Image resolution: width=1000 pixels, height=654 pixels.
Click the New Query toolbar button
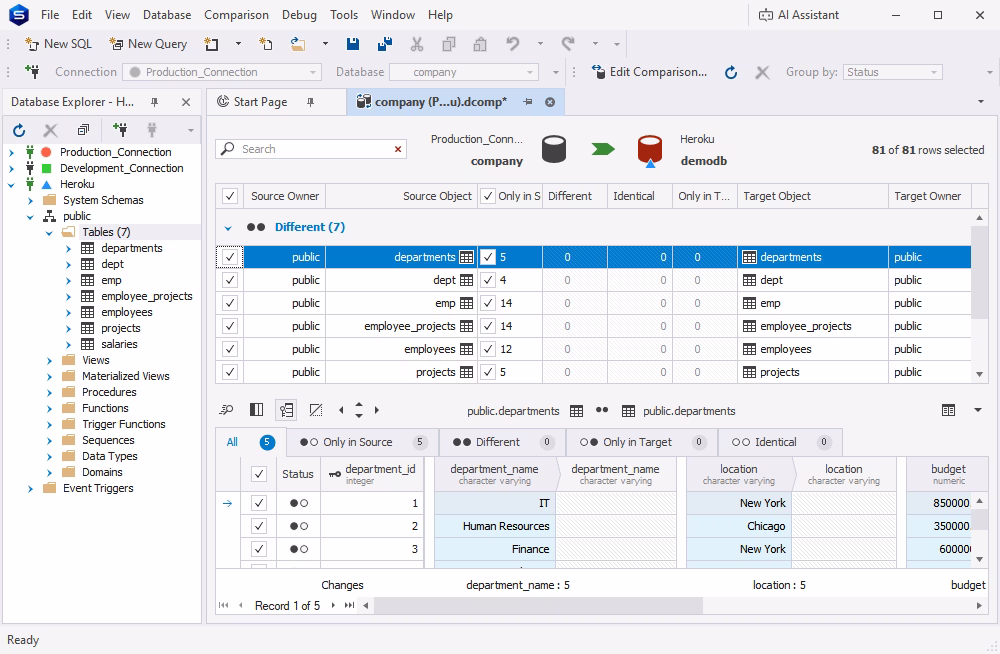pos(148,44)
